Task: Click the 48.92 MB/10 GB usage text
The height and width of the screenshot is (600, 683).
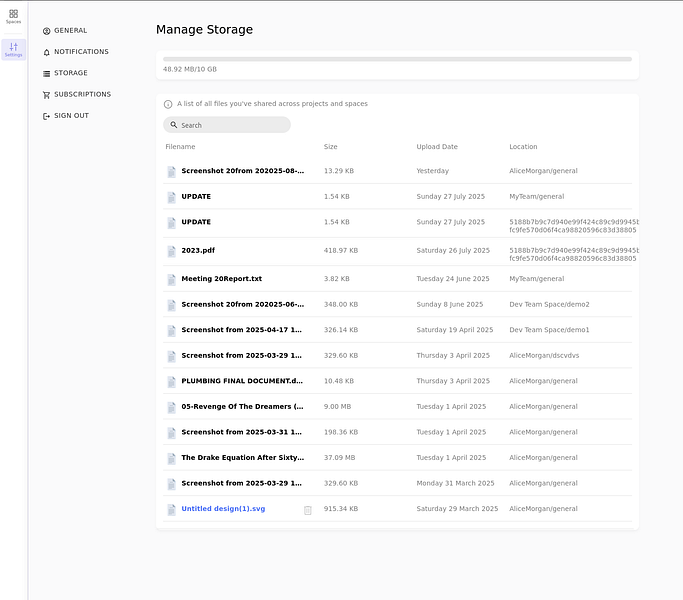Action: click(x=190, y=69)
